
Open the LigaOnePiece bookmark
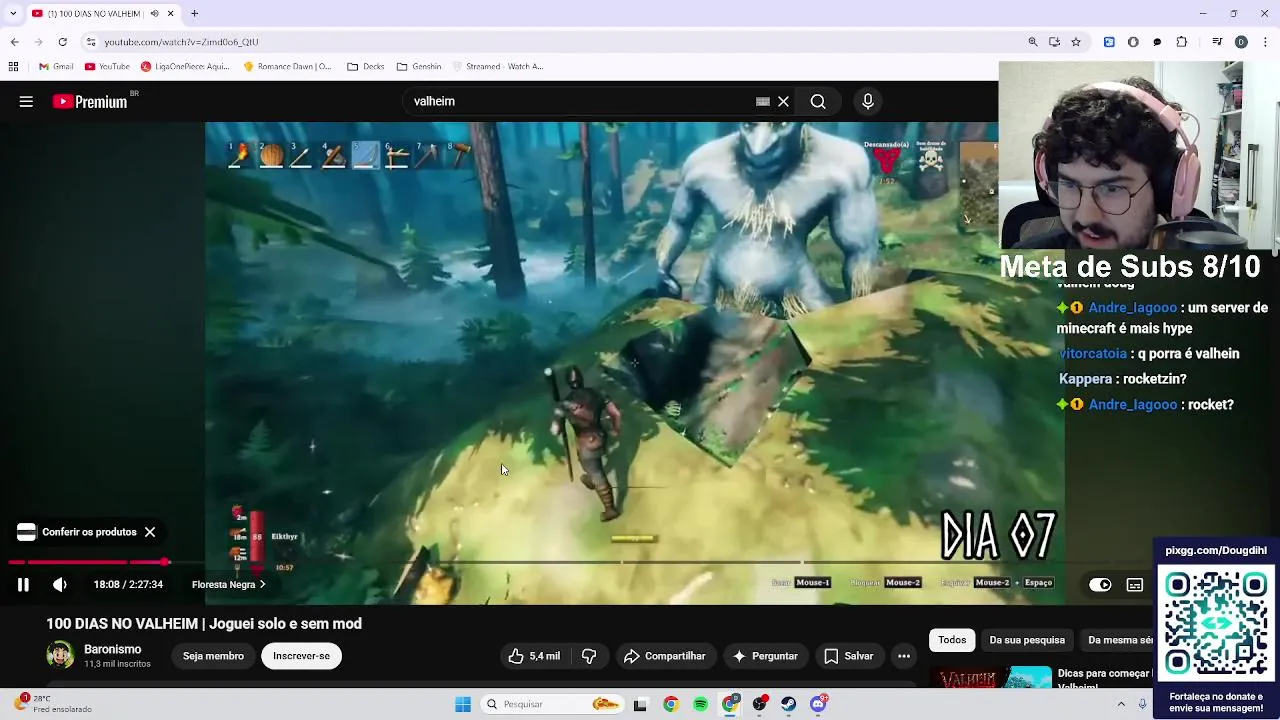185,67
